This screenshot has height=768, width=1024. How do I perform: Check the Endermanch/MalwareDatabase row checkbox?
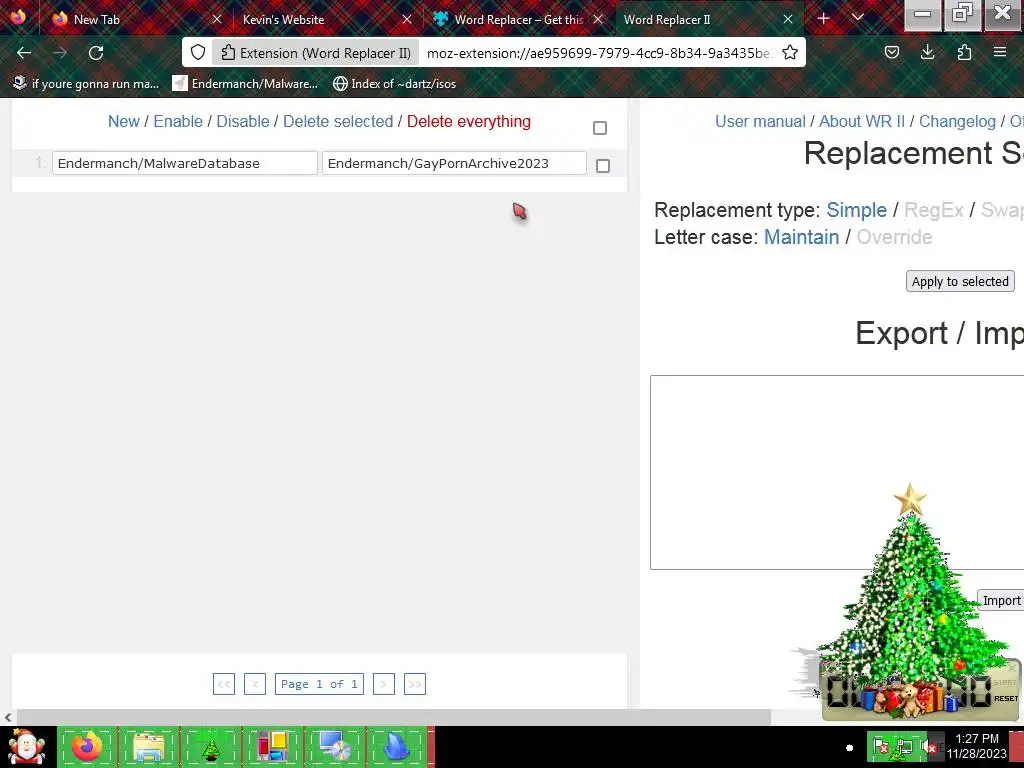[603, 166]
